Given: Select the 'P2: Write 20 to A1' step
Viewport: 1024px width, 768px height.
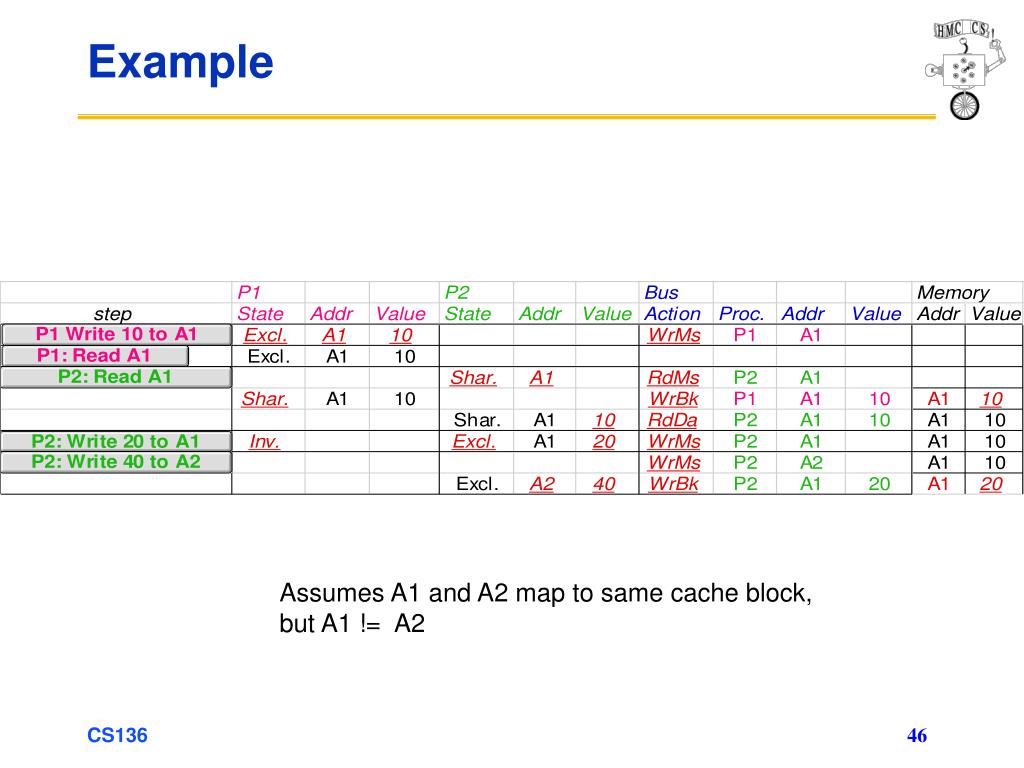Looking at the screenshot, I should coord(116,441).
